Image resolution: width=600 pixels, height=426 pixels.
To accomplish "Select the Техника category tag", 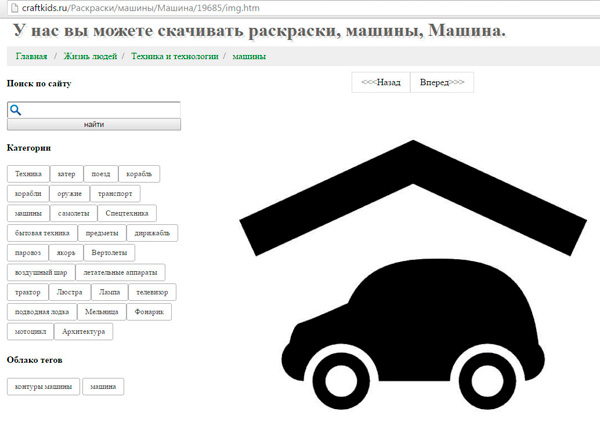I will click(x=28, y=174).
